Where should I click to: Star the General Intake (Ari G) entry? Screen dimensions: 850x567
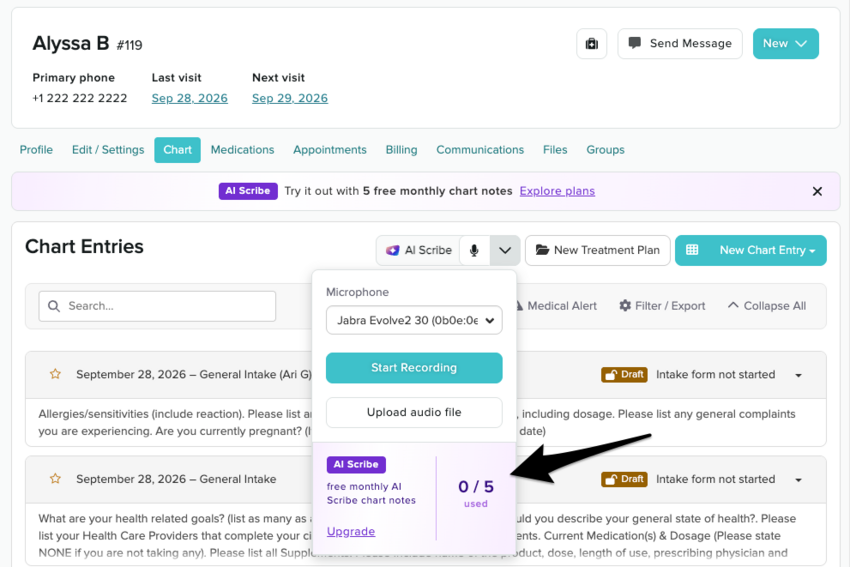coord(55,374)
